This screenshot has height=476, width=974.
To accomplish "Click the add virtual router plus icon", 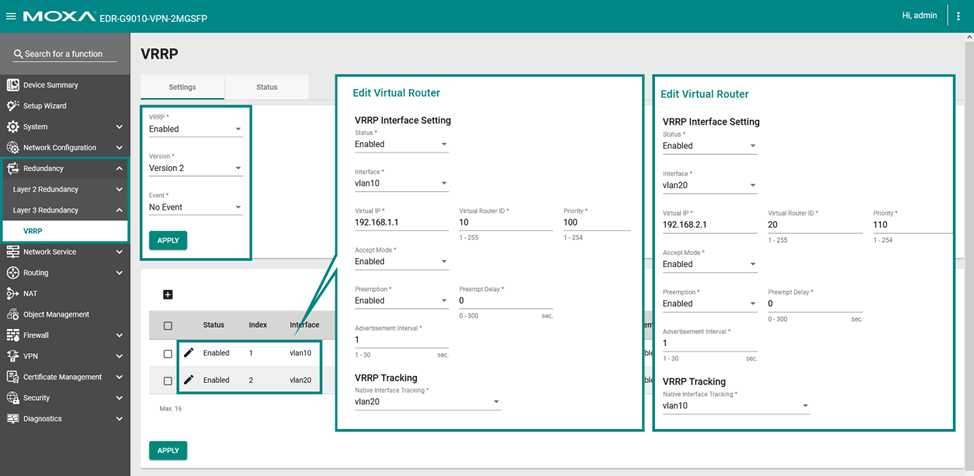I will click(168, 294).
